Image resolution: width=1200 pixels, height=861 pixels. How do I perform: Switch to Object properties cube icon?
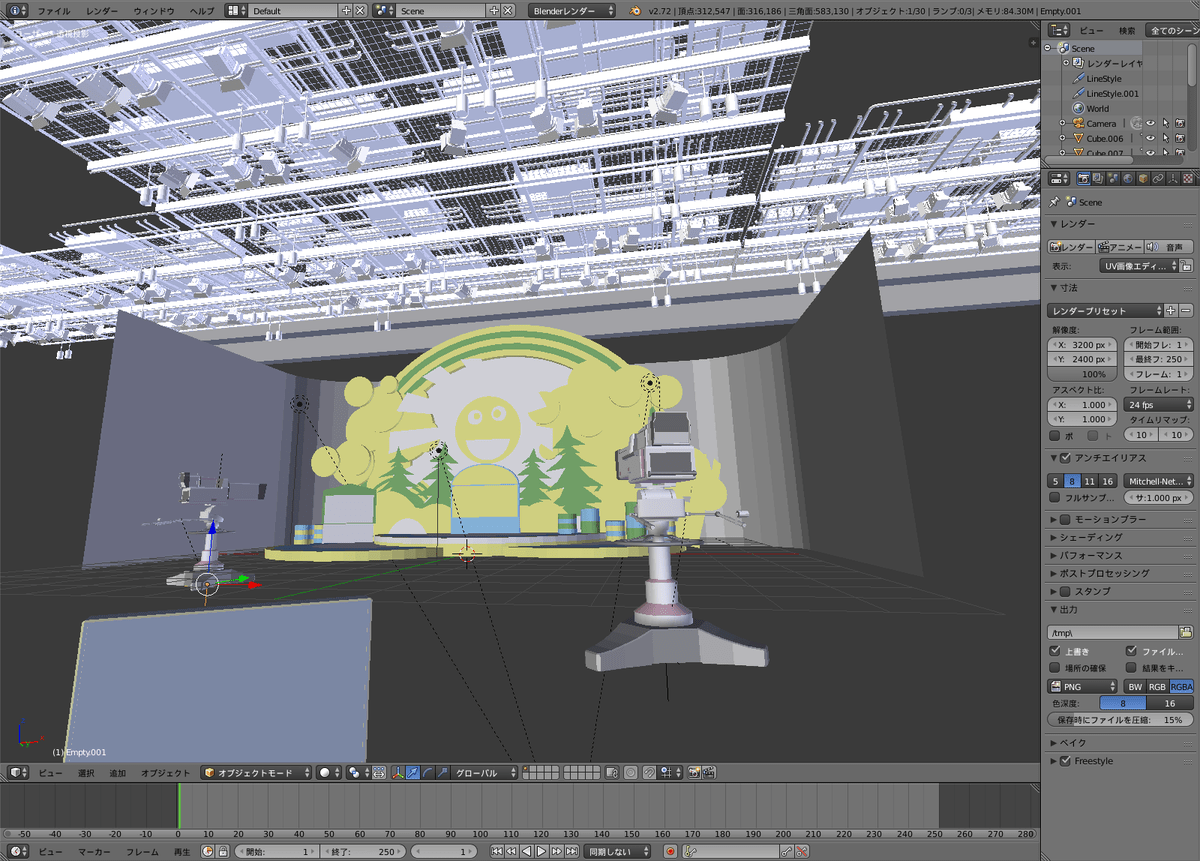(1143, 180)
